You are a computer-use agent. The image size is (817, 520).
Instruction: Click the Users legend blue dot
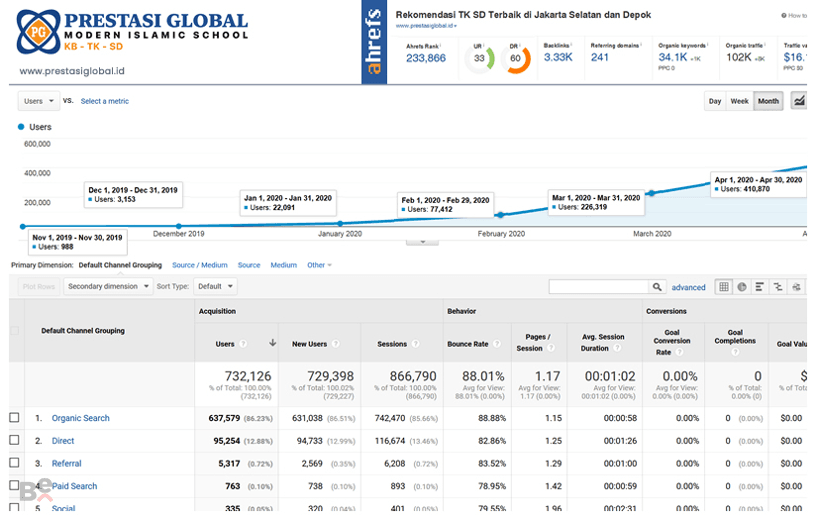coord(21,127)
